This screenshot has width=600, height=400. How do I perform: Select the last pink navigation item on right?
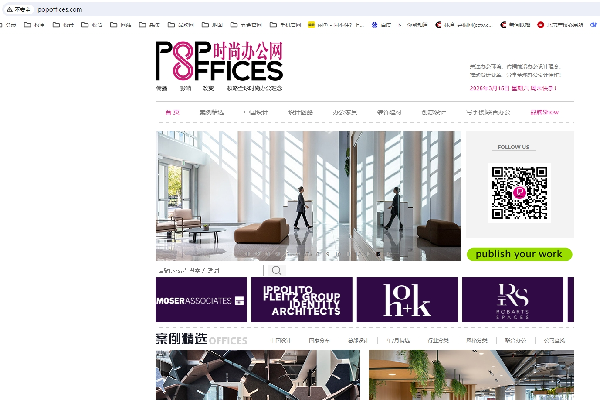pos(545,112)
